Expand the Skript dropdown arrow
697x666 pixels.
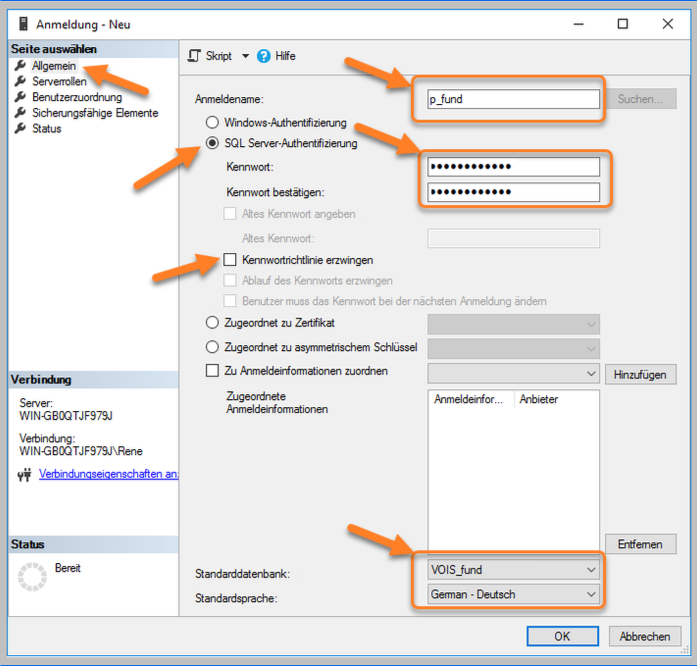(245, 56)
